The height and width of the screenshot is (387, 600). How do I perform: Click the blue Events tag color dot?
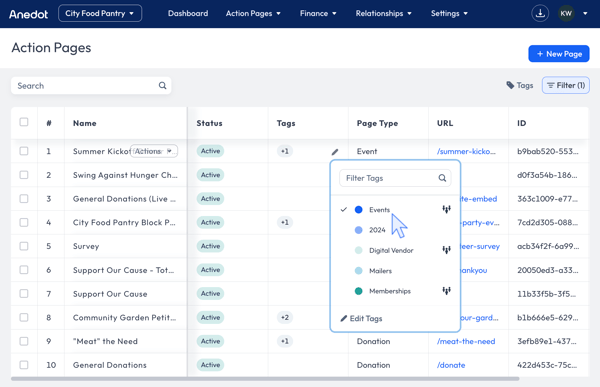(359, 209)
